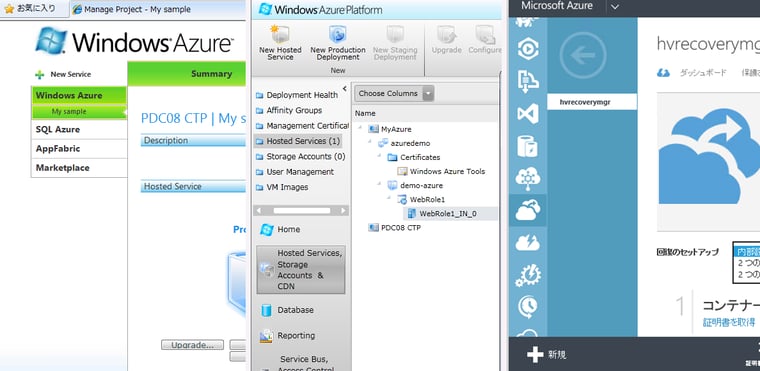The height and width of the screenshot is (371, 760).
Task: Click scrollbar right arrow in navigation pane
Action: coord(344,210)
